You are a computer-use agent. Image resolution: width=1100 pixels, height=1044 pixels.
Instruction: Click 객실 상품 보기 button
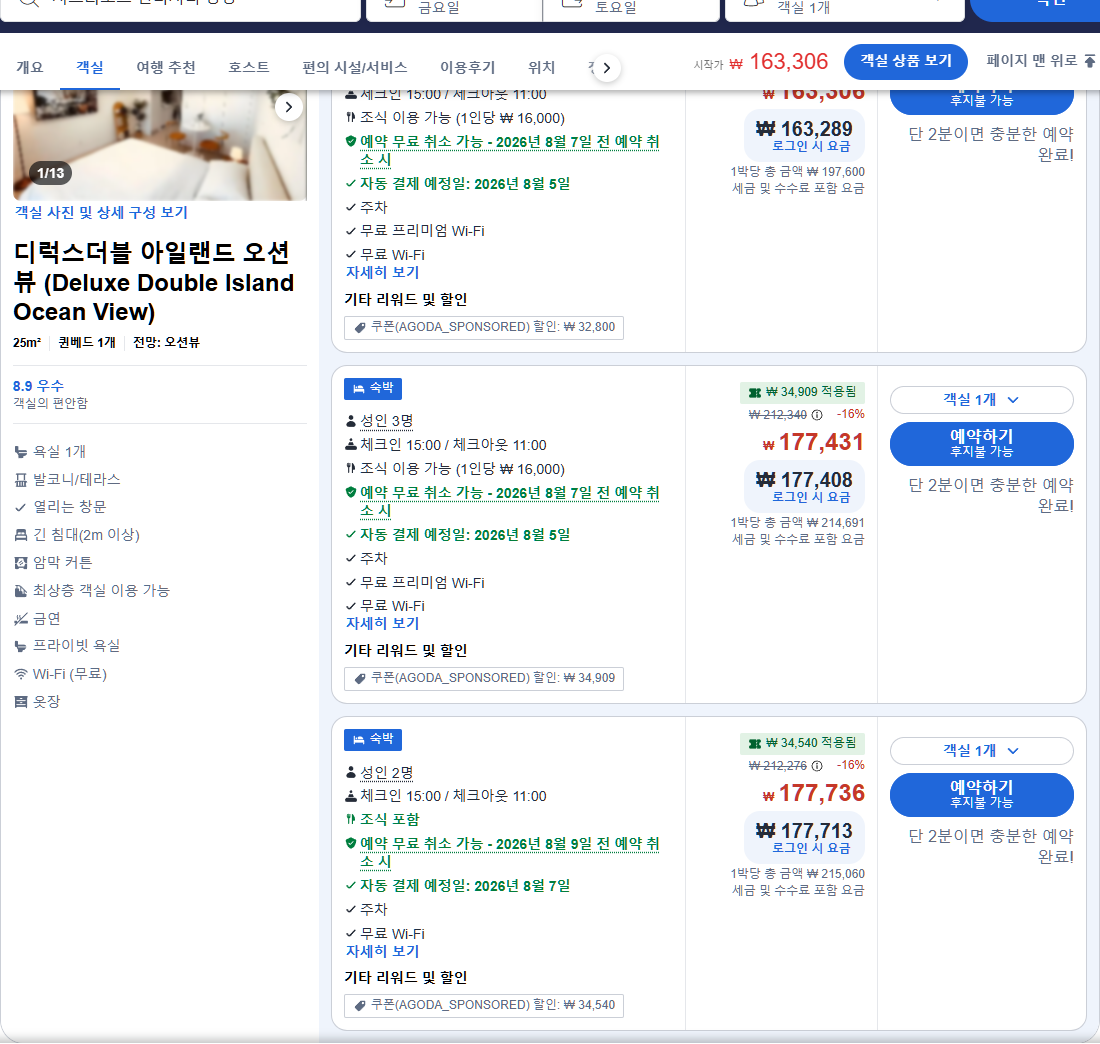pyautogui.click(x=906, y=61)
